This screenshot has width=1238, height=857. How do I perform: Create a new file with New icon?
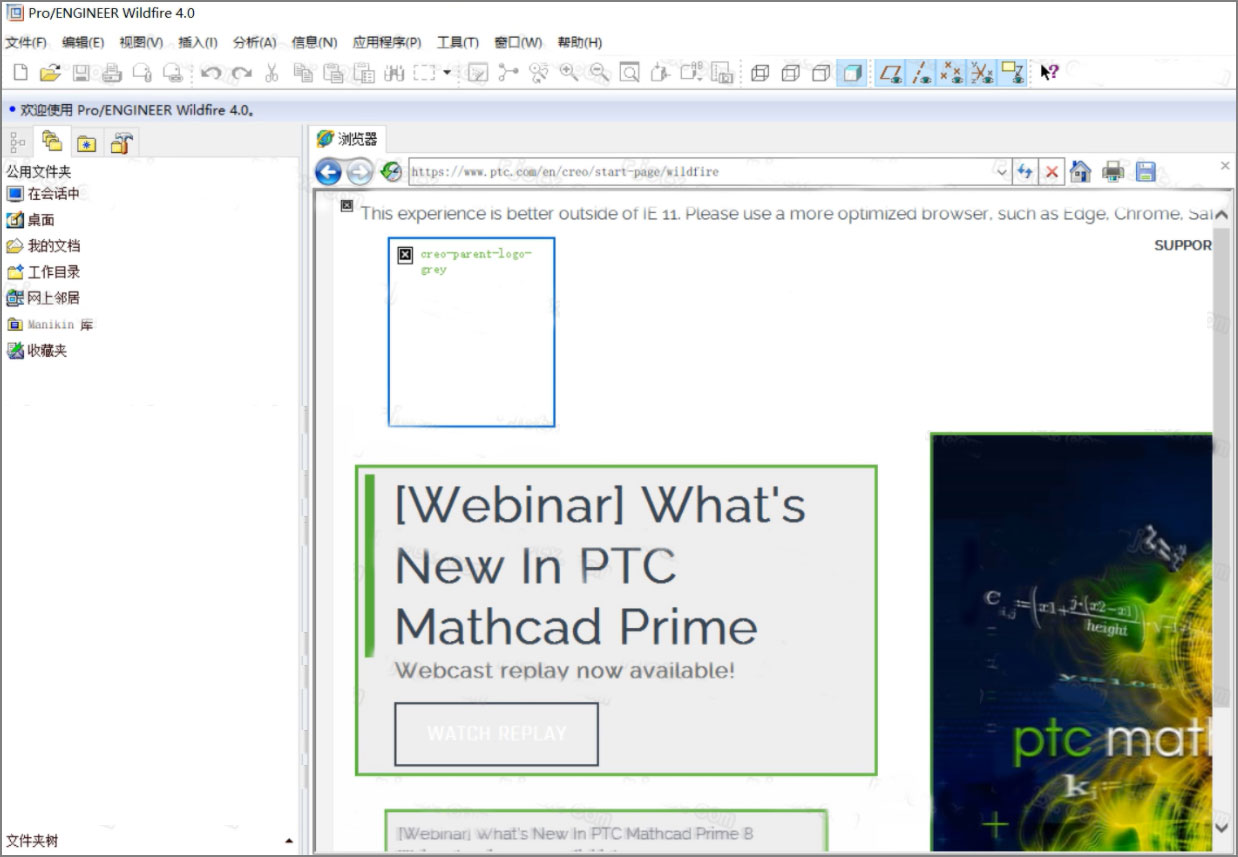point(21,72)
